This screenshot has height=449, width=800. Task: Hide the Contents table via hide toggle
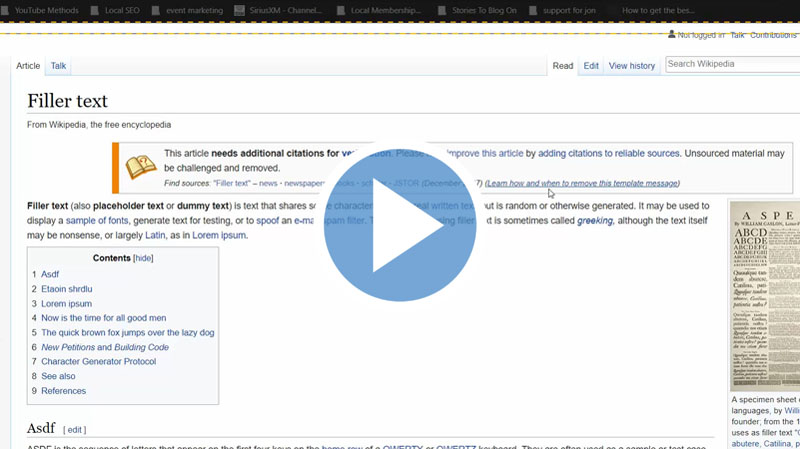pyautogui.click(x=144, y=258)
